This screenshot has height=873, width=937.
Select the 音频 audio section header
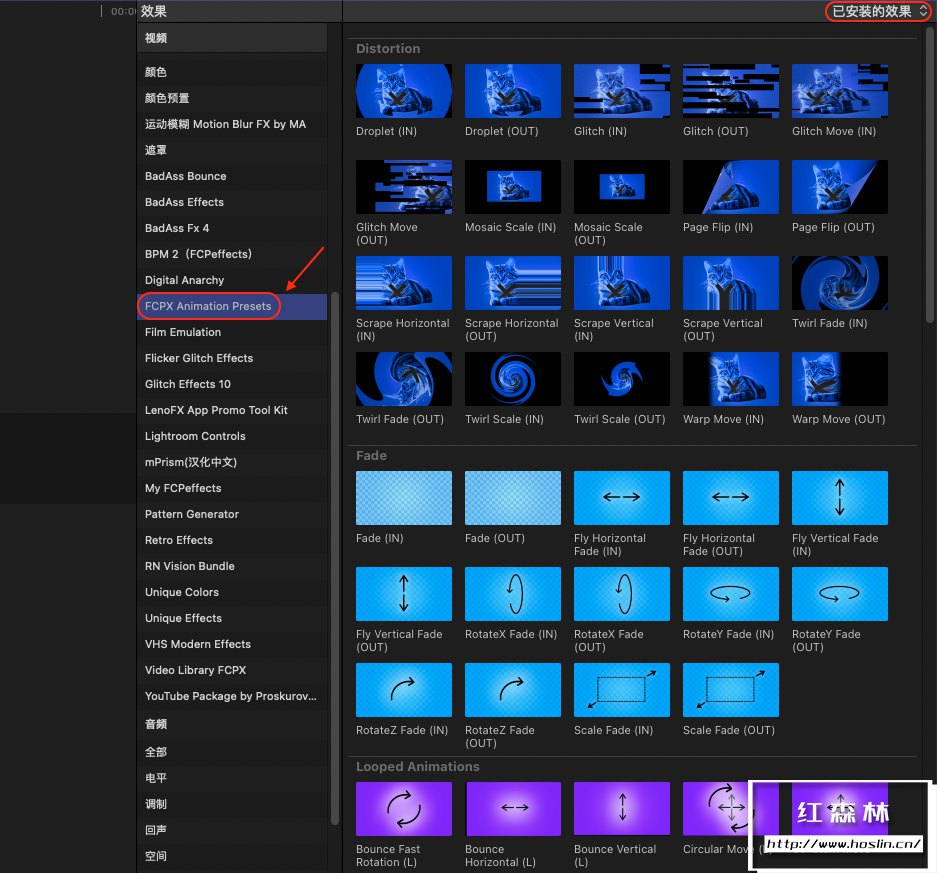click(232, 724)
